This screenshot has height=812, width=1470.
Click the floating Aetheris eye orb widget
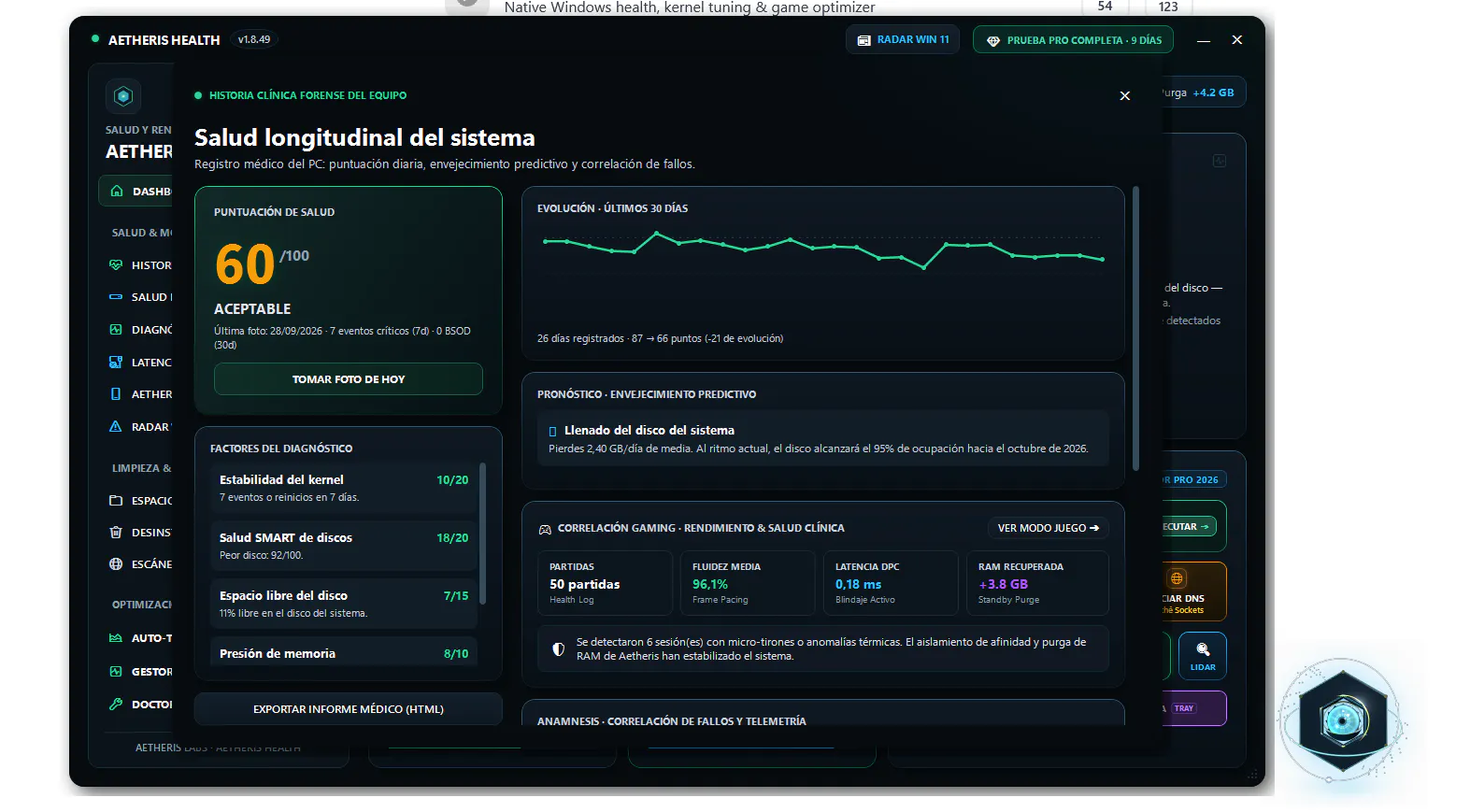tap(1344, 720)
